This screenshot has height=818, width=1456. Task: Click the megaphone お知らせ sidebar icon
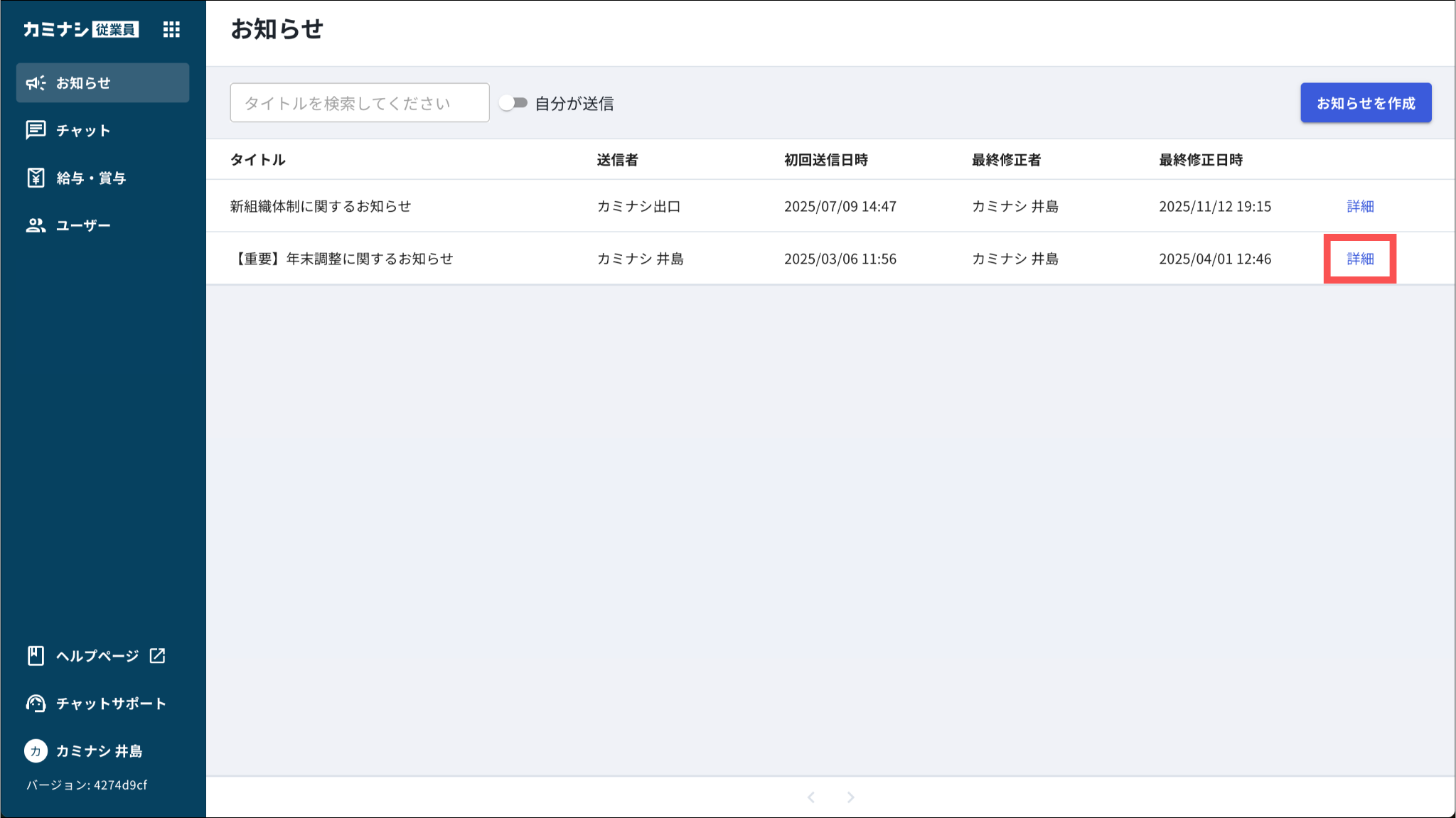pos(36,83)
